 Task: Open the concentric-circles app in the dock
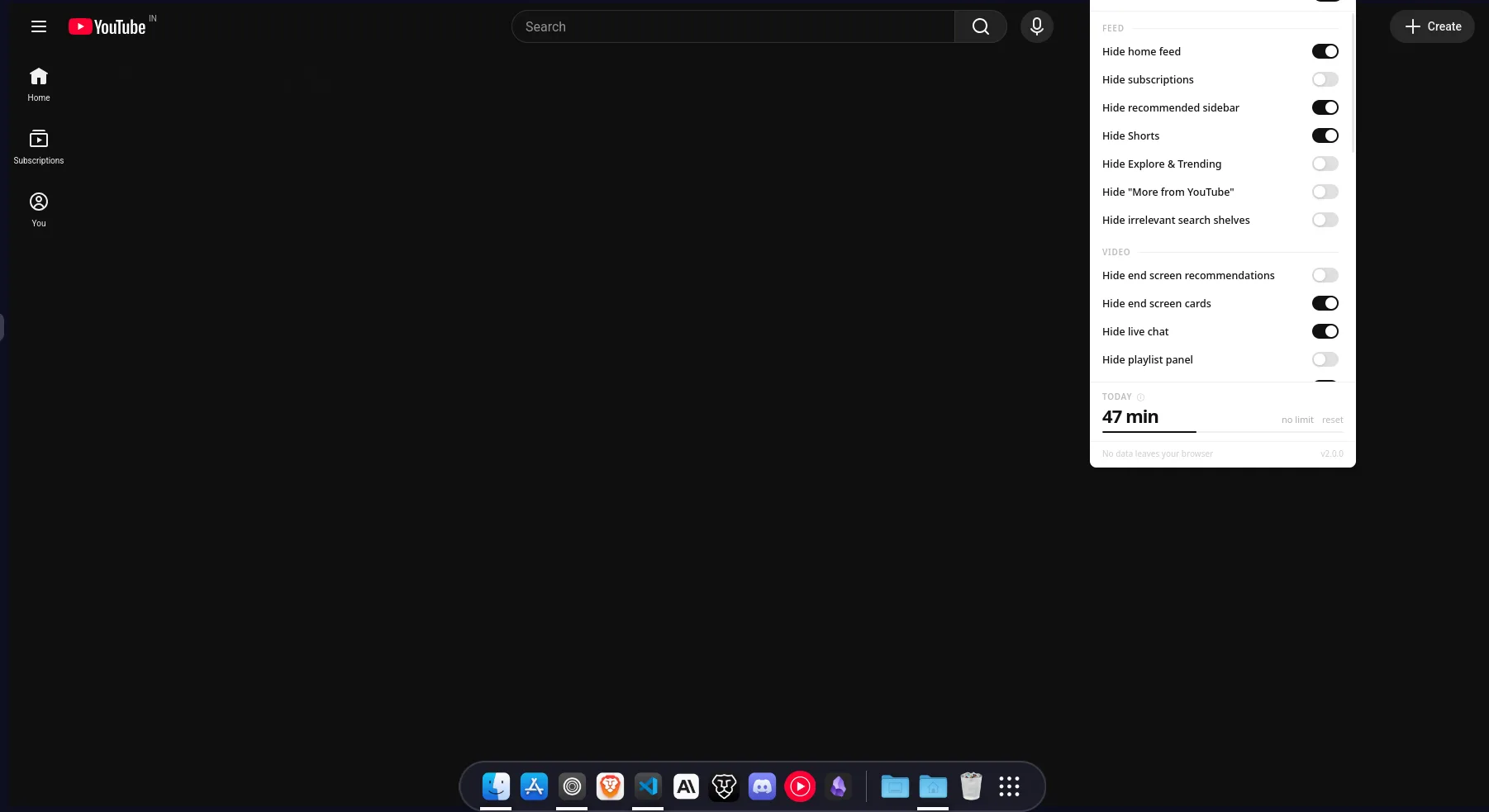click(x=572, y=786)
